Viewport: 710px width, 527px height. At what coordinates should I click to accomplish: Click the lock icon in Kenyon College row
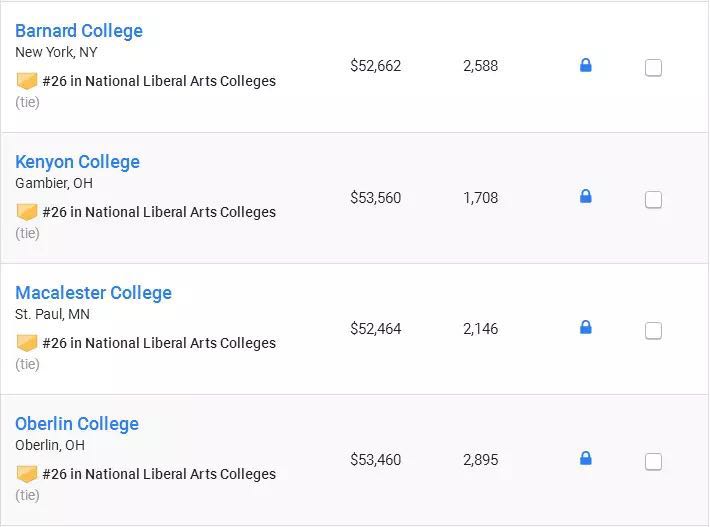pos(586,197)
